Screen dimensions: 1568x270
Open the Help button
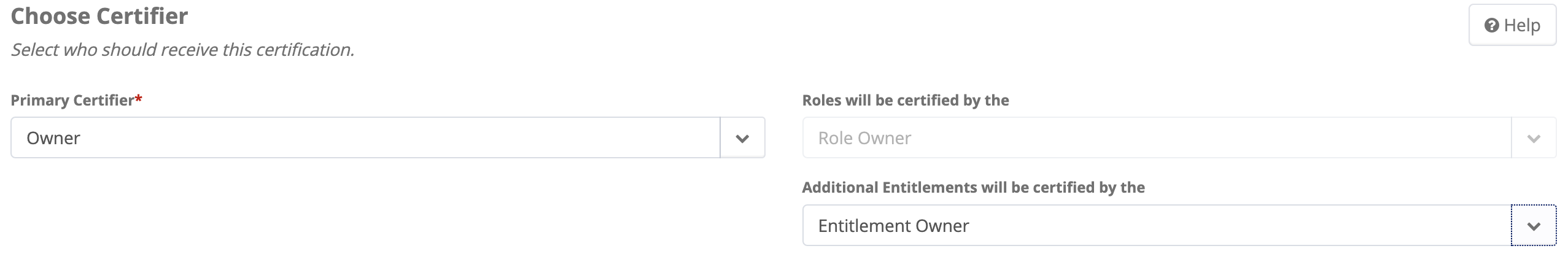pos(1512,25)
